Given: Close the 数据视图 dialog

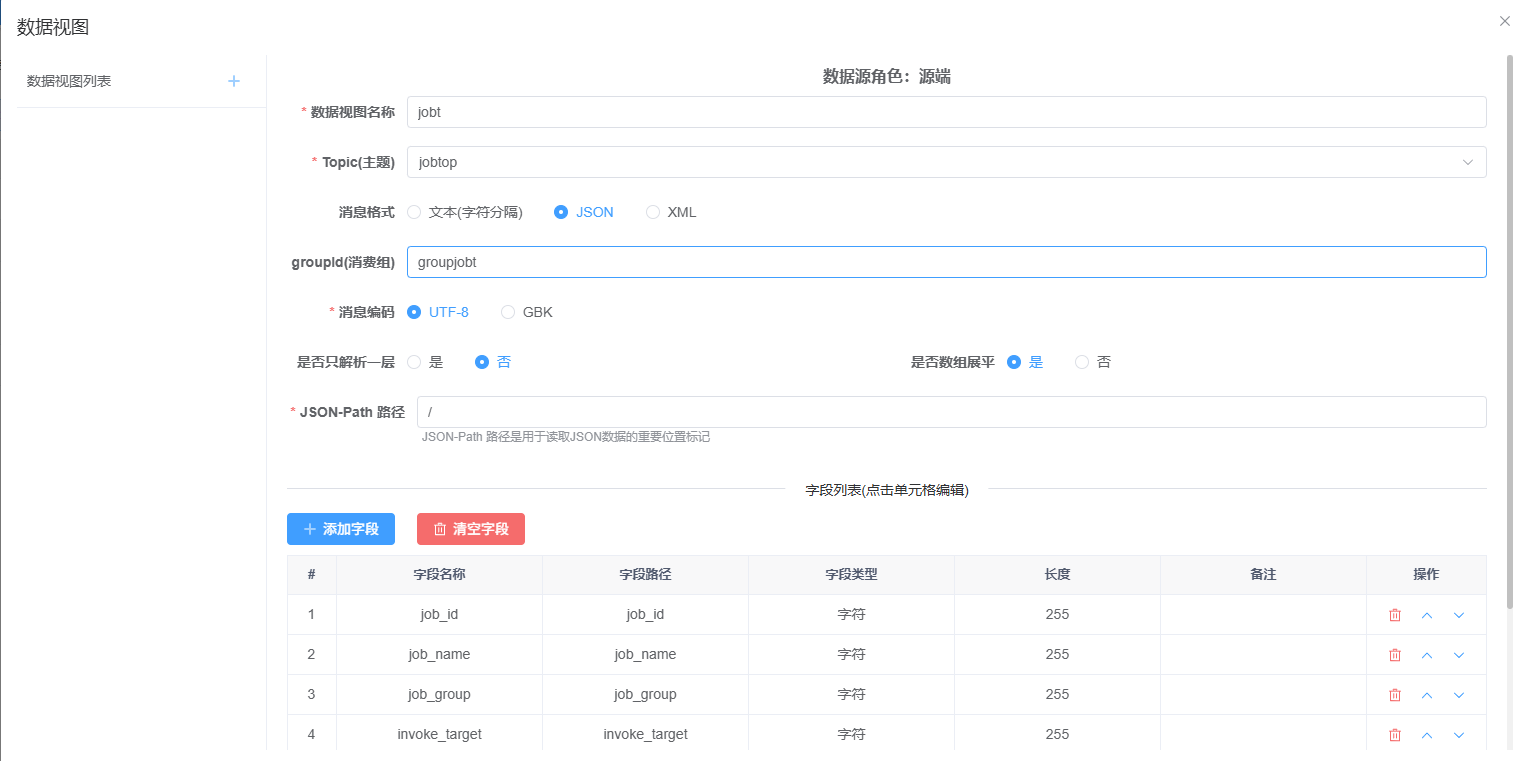Looking at the screenshot, I should point(1504,21).
